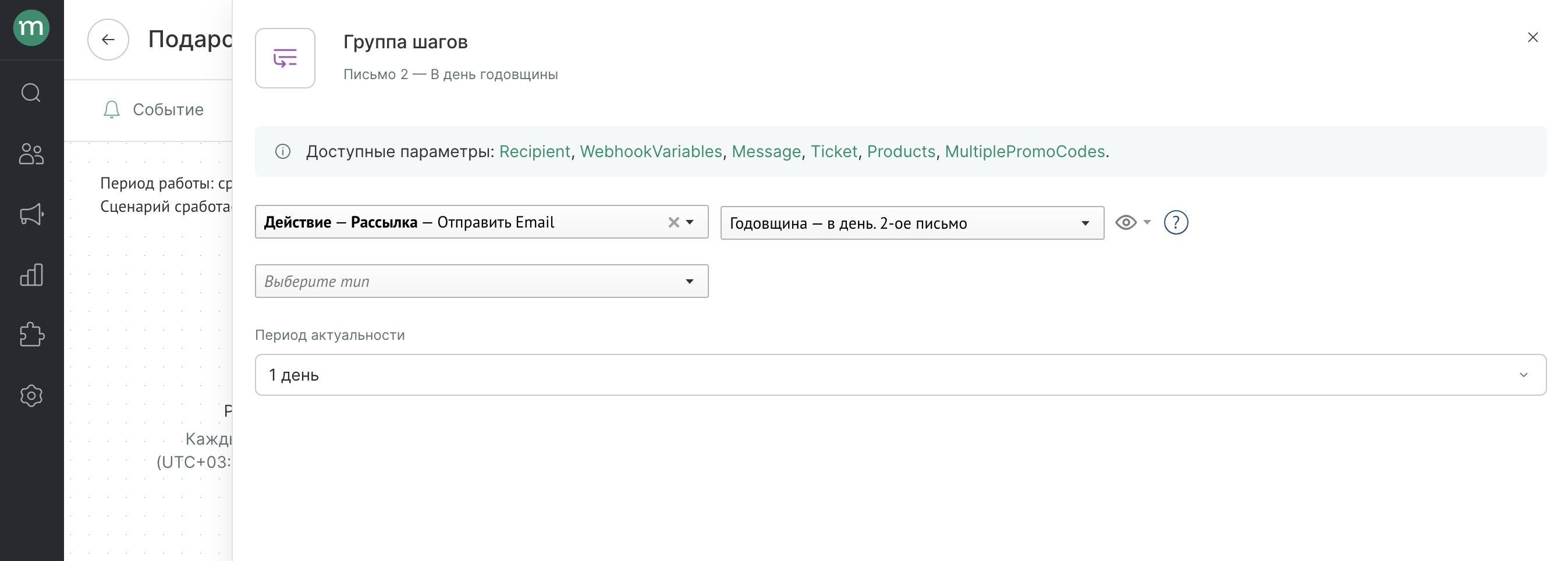Image resolution: width=1568 pixels, height=561 pixels.
Task: Close the Группа шагов panel
Action: pyautogui.click(x=1532, y=38)
